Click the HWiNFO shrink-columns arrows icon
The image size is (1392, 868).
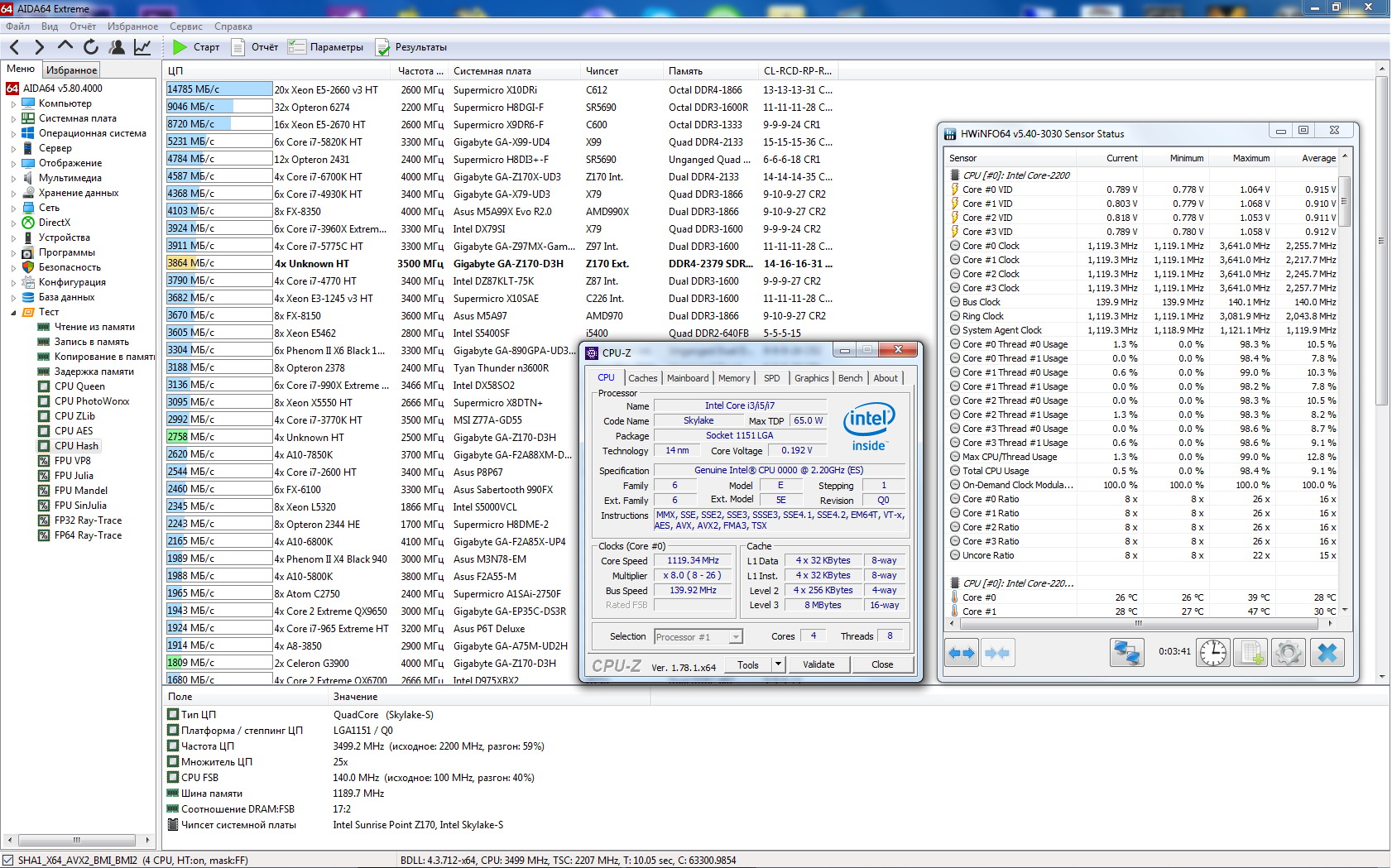click(x=997, y=653)
